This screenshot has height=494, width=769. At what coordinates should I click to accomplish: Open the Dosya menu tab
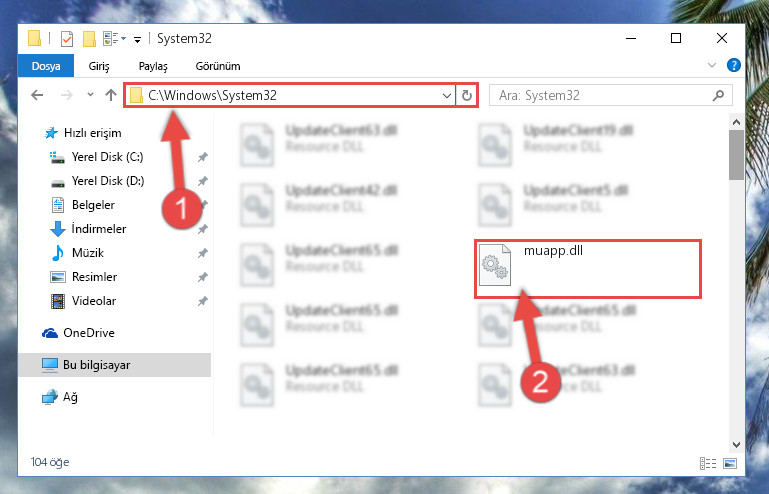pos(46,66)
